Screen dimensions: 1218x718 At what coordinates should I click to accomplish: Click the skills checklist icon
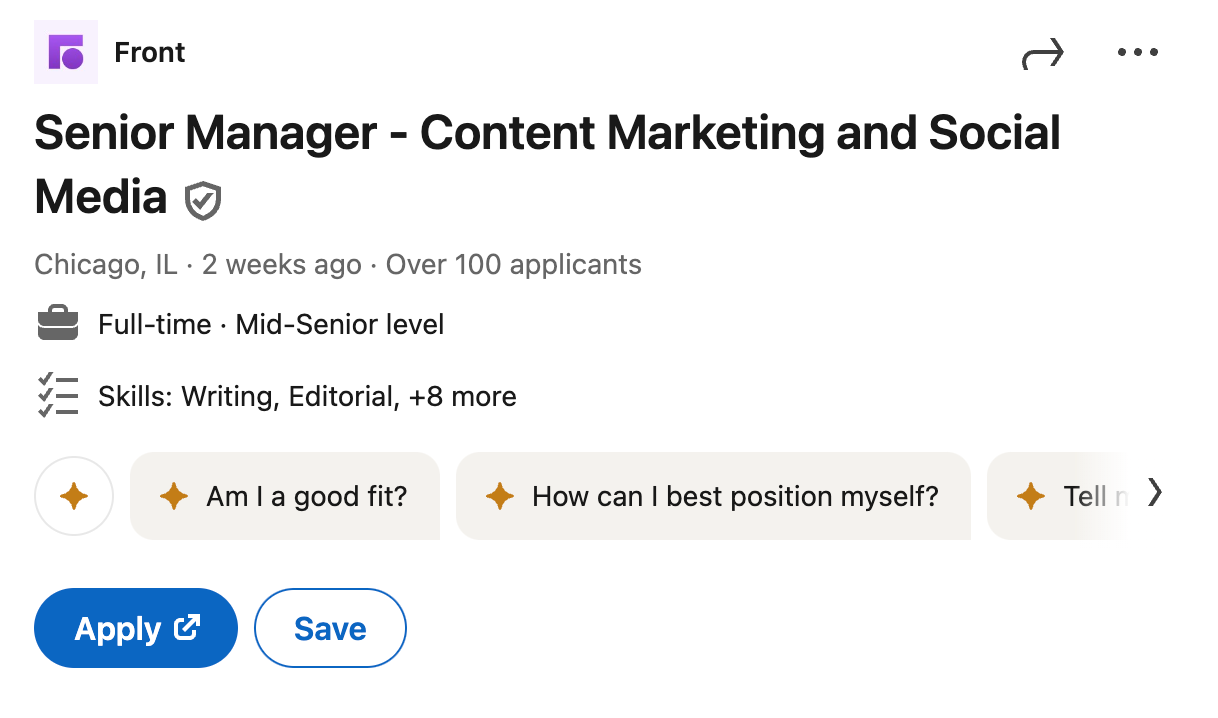point(57,395)
